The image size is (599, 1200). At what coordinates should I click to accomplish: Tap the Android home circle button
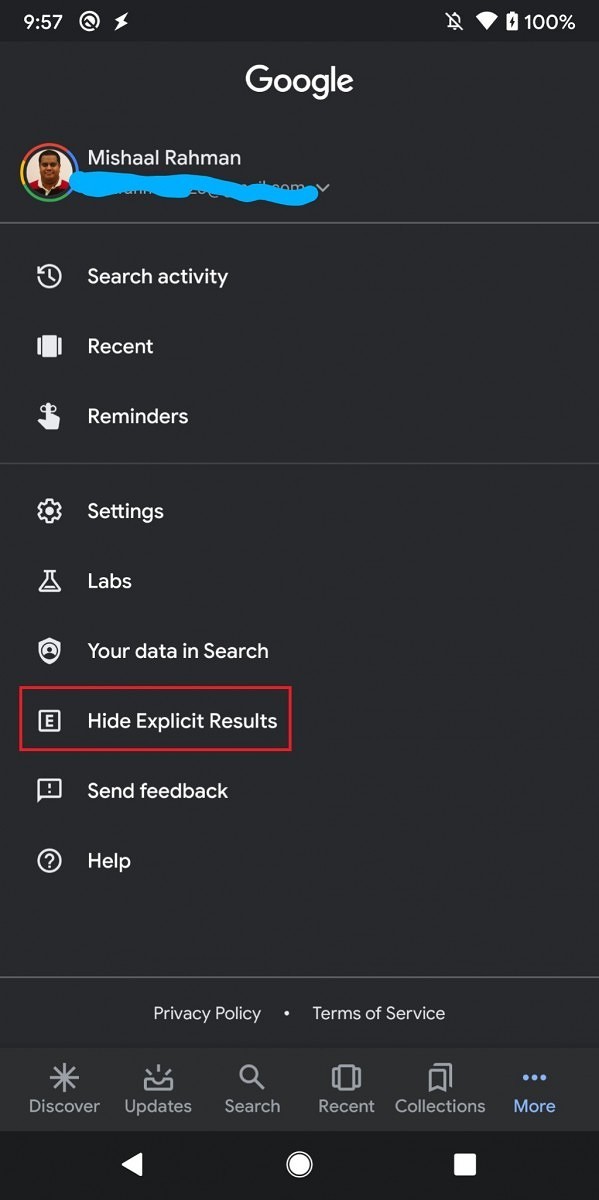point(299,1164)
